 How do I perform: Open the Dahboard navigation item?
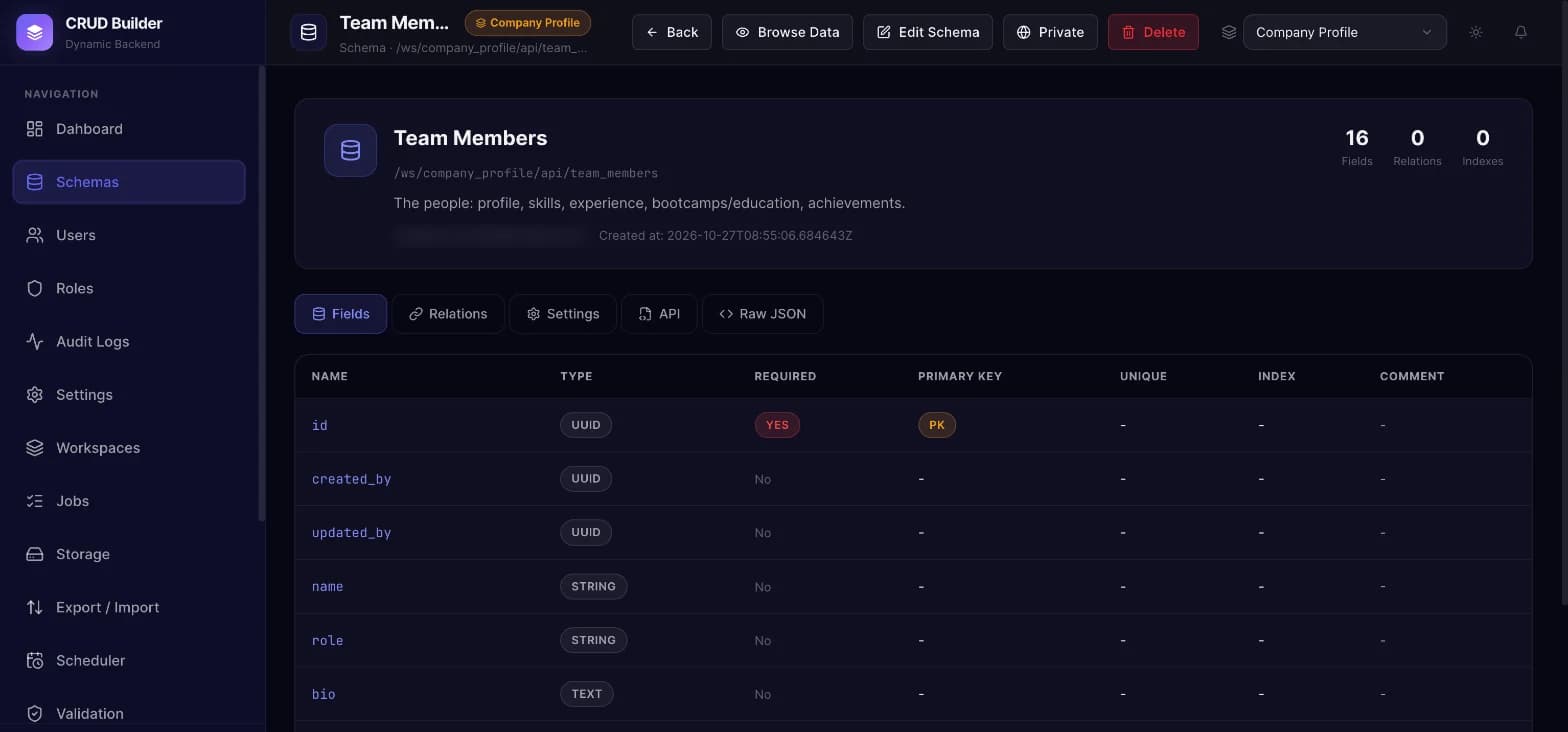129,129
